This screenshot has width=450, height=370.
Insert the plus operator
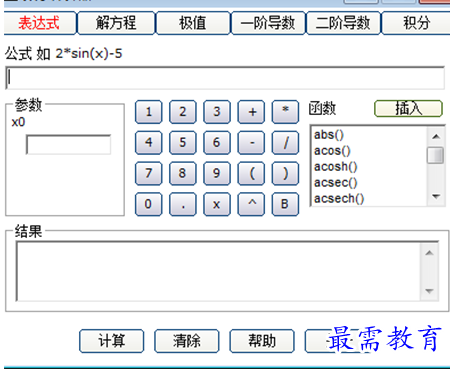(x=251, y=112)
